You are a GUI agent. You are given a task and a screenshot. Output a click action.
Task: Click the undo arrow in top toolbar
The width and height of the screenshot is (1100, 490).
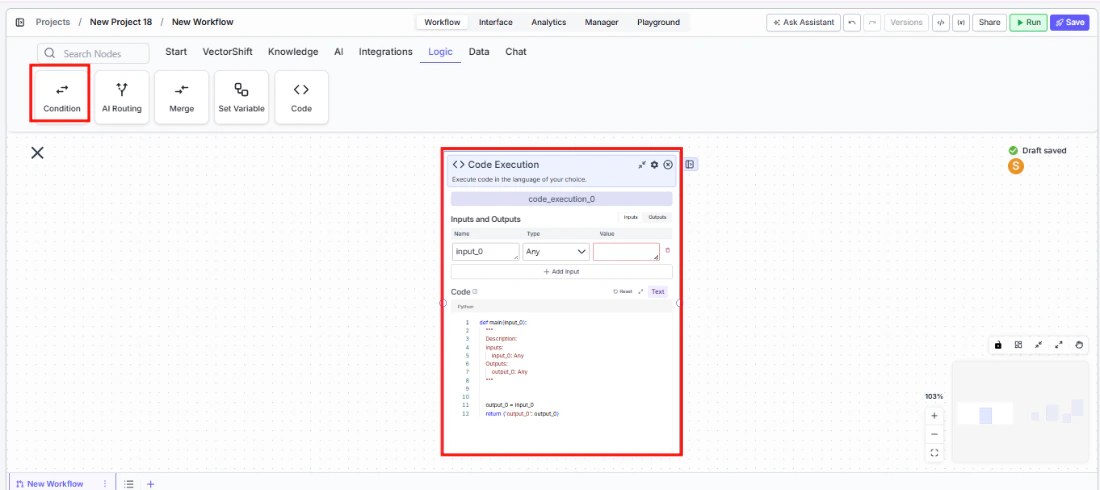tap(852, 22)
